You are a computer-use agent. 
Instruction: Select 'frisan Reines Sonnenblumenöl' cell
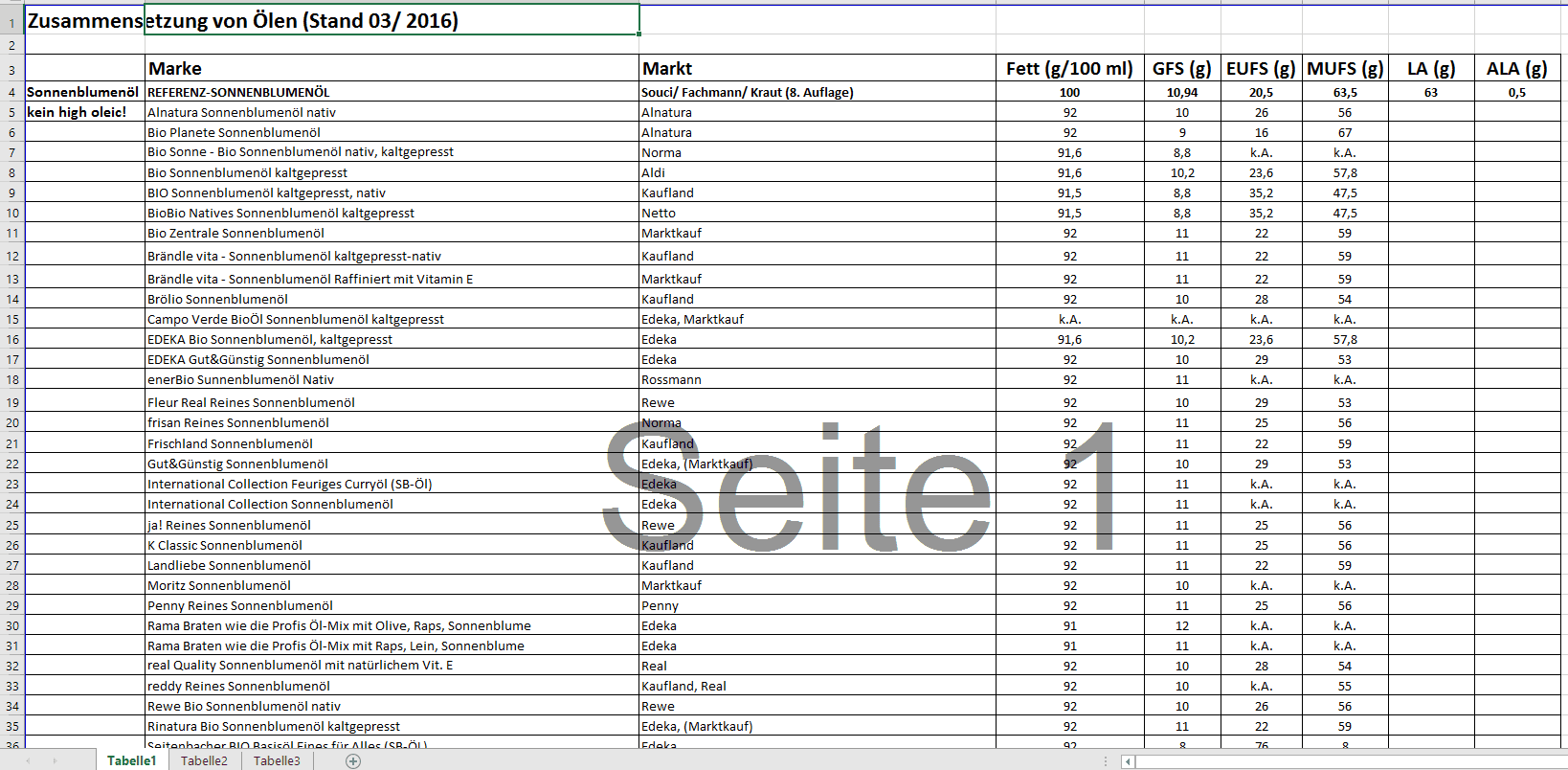(x=392, y=422)
